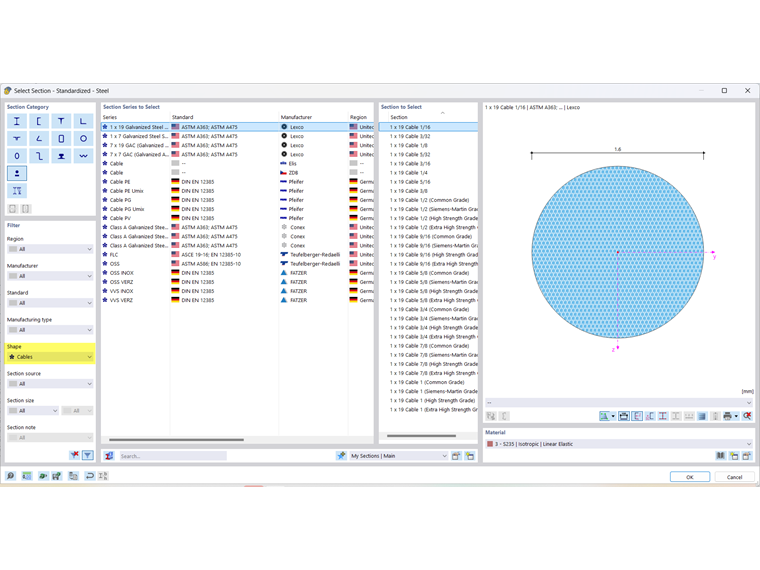Toggle the active filter funnel button

(88, 455)
